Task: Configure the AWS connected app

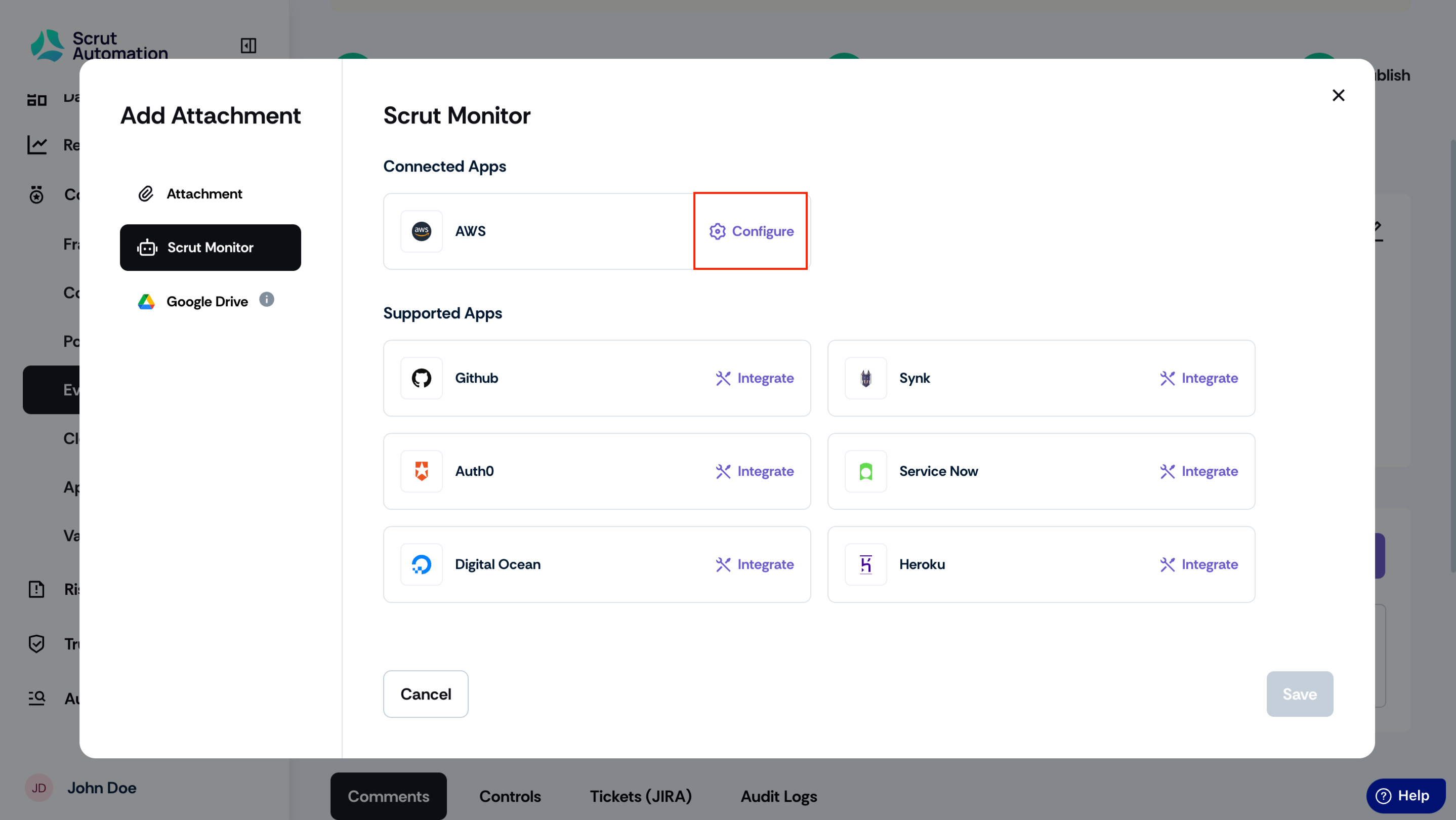Action: [751, 231]
